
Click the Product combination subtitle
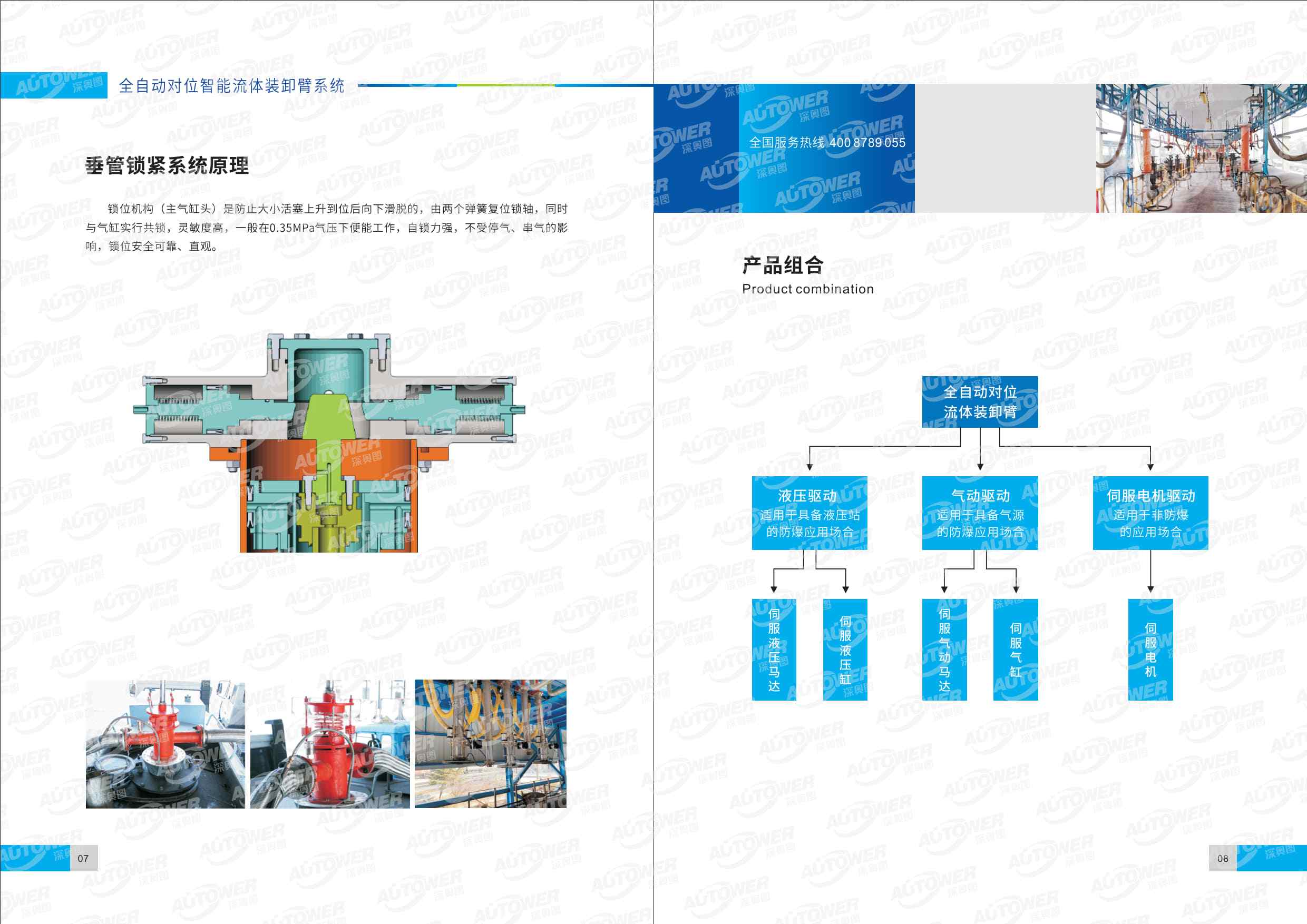pos(808,289)
